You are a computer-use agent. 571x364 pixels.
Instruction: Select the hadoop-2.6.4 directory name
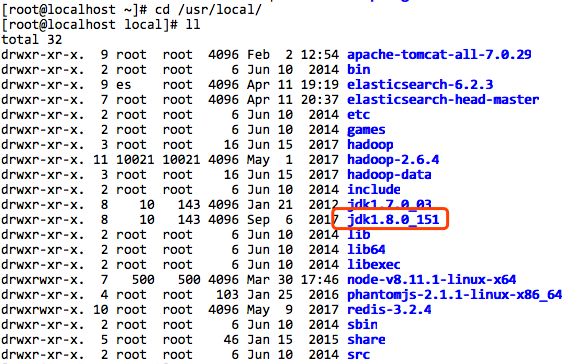click(x=393, y=160)
